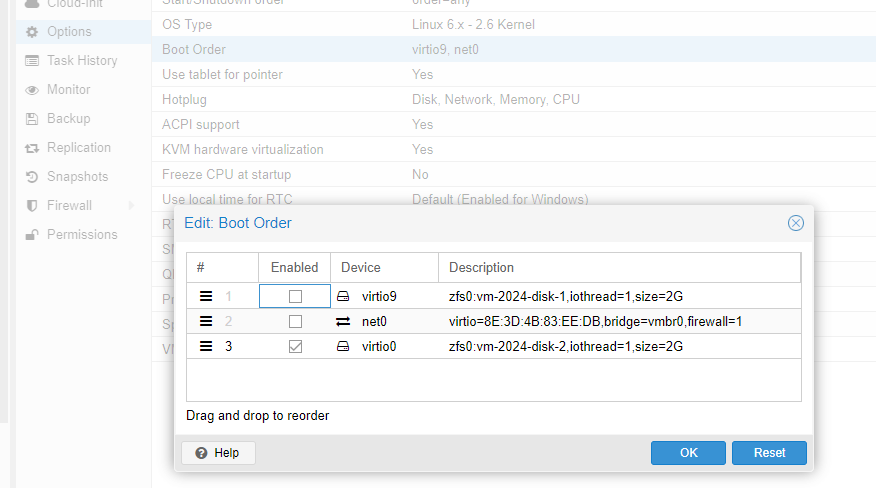Viewport: 876px width, 488px height.
Task: Close the Edit: Boot Order dialog
Action: 796,223
